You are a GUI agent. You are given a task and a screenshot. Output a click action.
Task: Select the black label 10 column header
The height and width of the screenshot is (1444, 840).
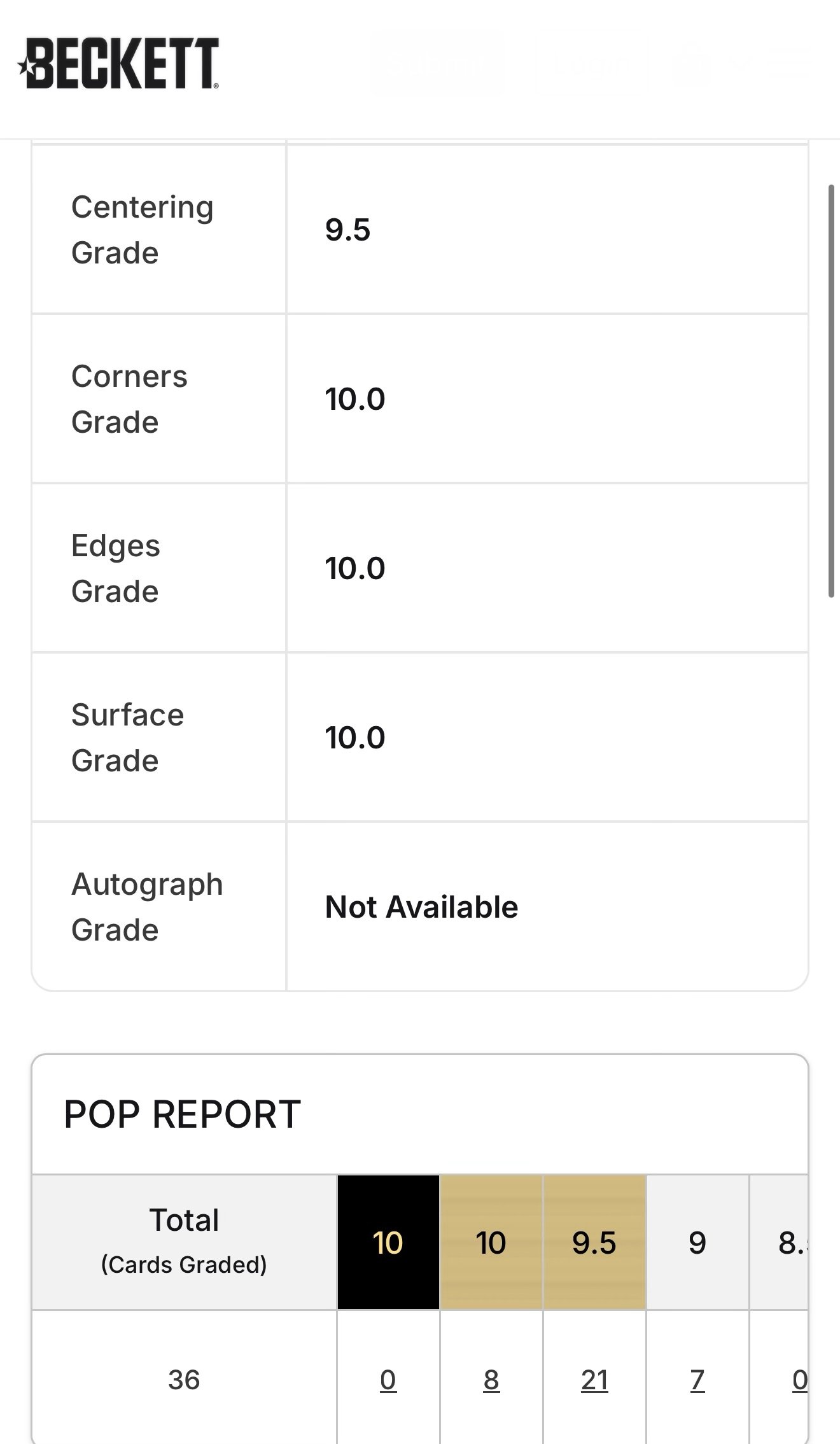tap(388, 1242)
